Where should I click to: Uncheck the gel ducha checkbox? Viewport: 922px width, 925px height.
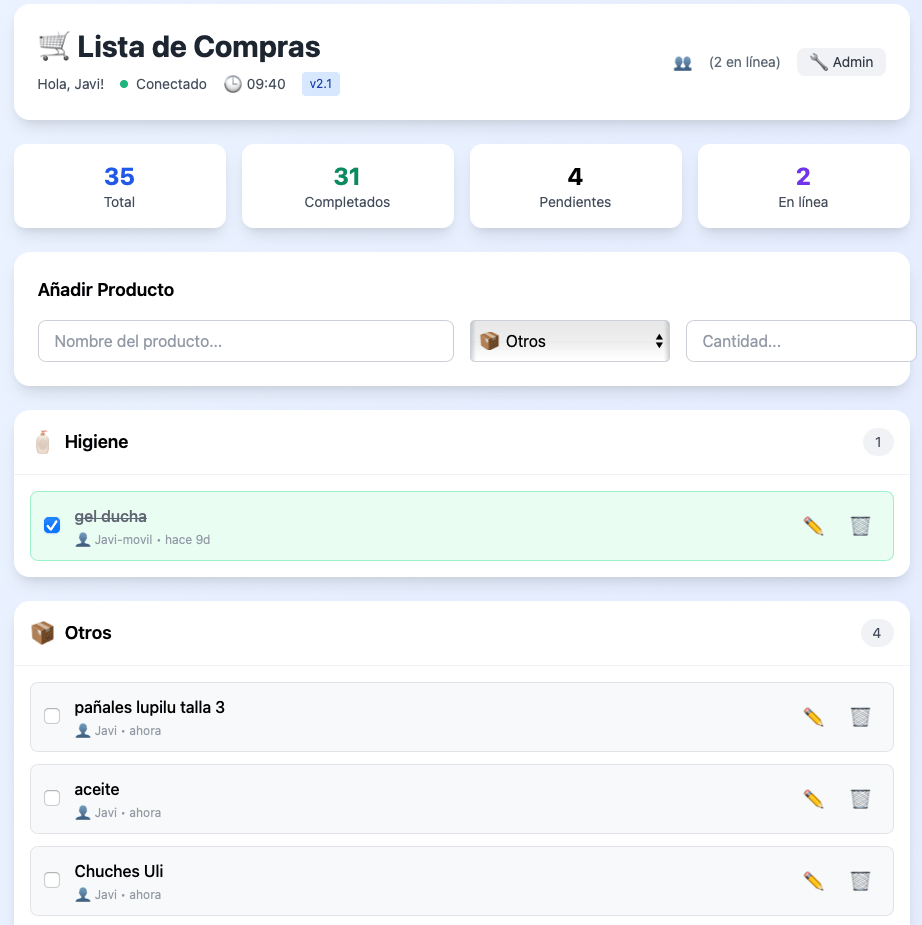tap(52, 526)
